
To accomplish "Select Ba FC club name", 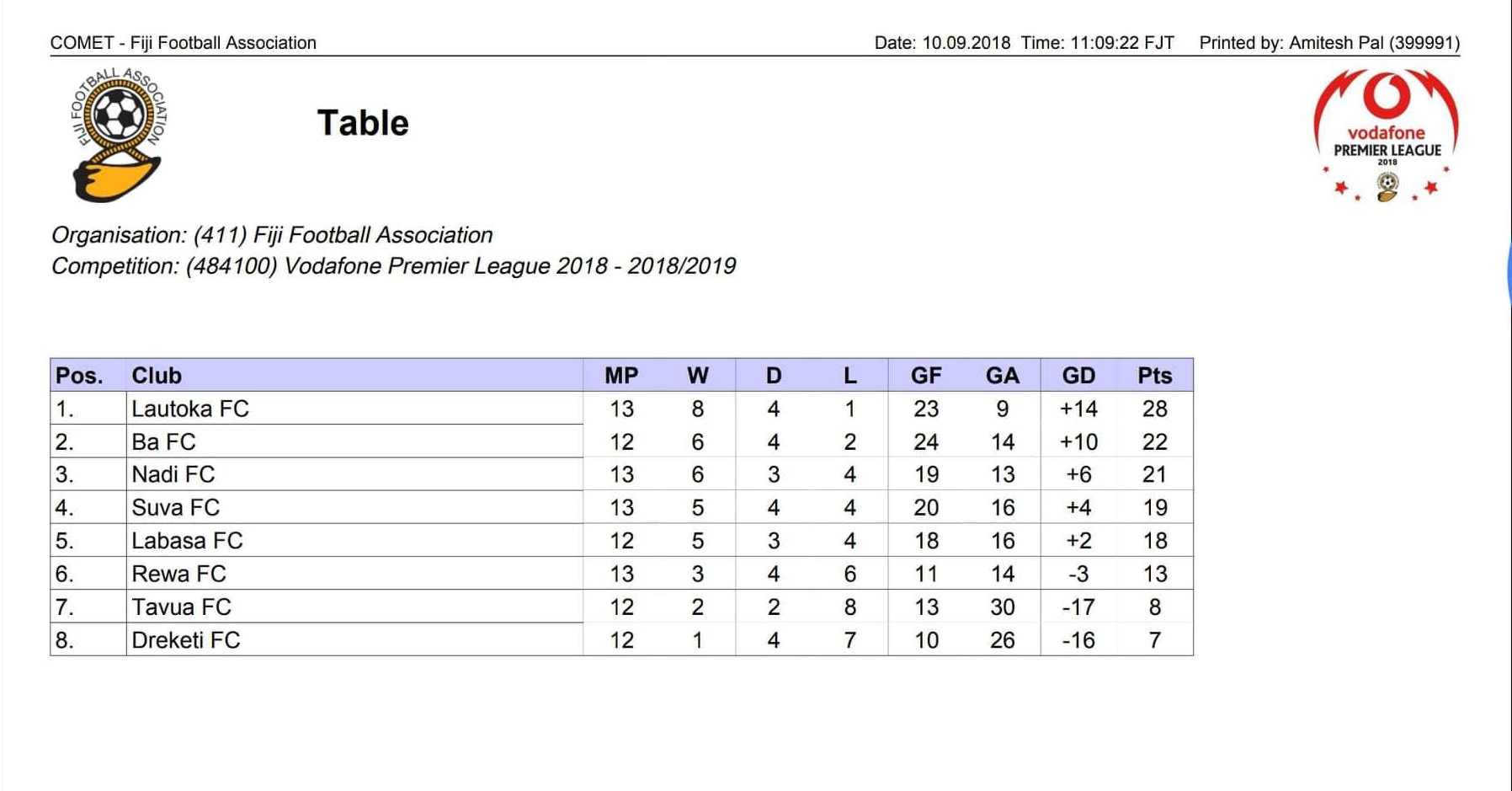I will (x=163, y=442).
